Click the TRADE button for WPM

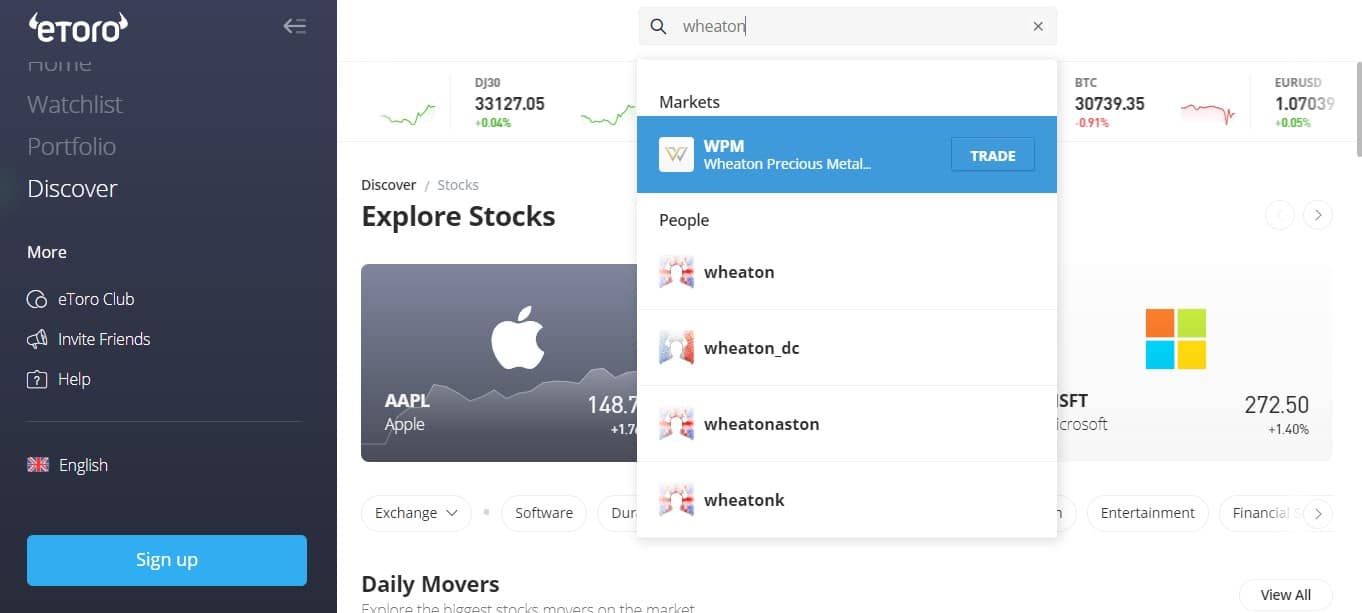992,155
